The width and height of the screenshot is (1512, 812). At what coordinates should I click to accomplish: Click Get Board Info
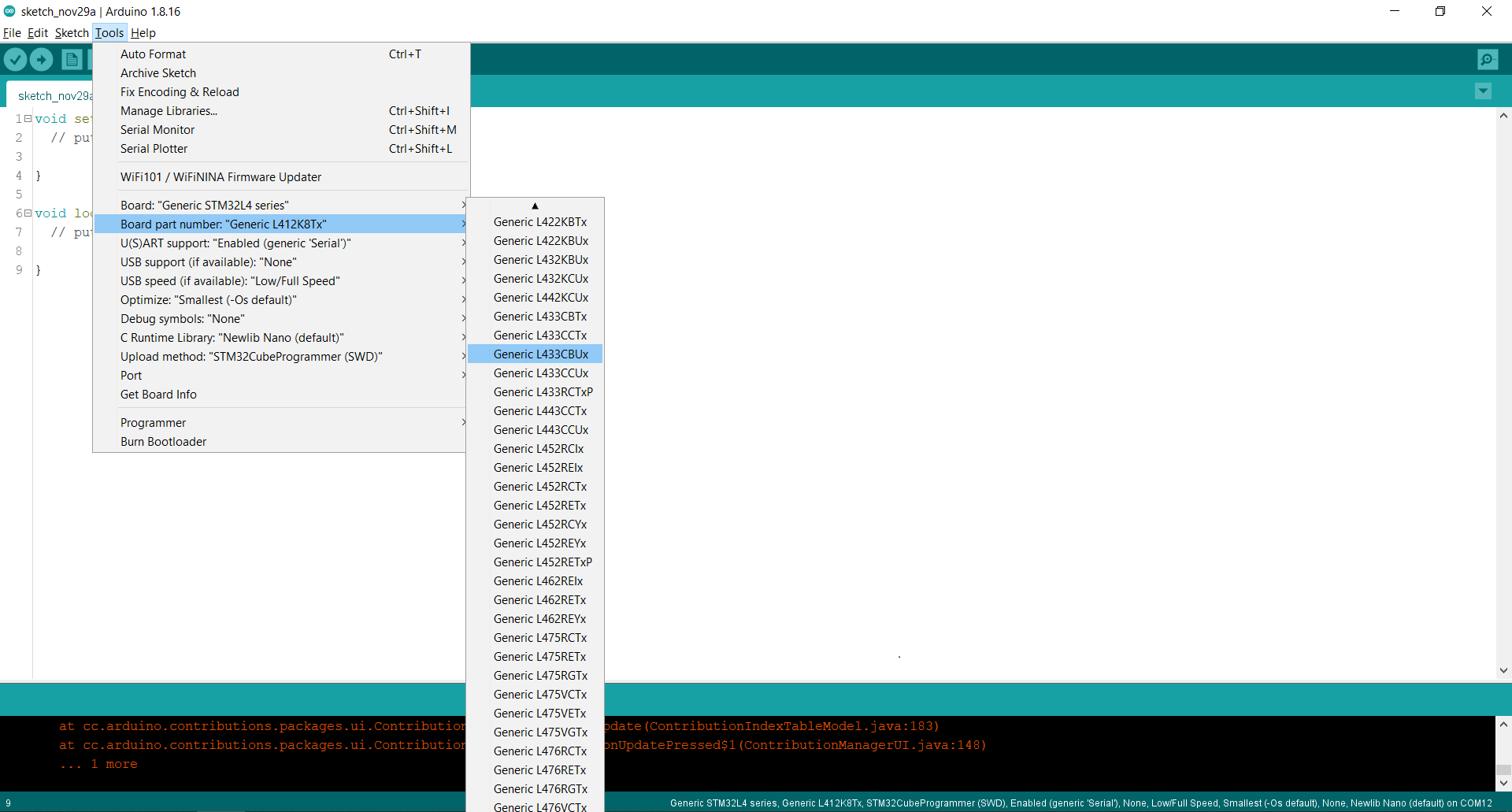(157, 394)
